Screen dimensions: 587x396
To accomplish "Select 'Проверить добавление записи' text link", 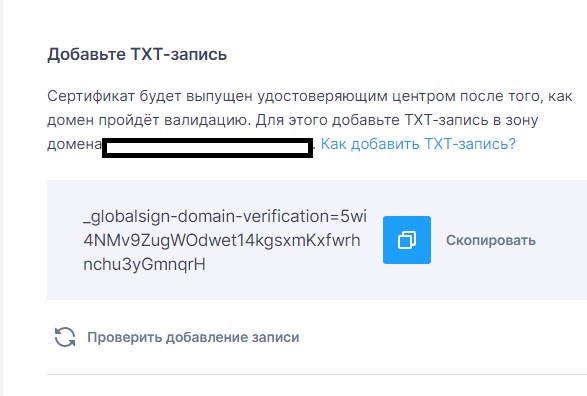I will 193,337.
